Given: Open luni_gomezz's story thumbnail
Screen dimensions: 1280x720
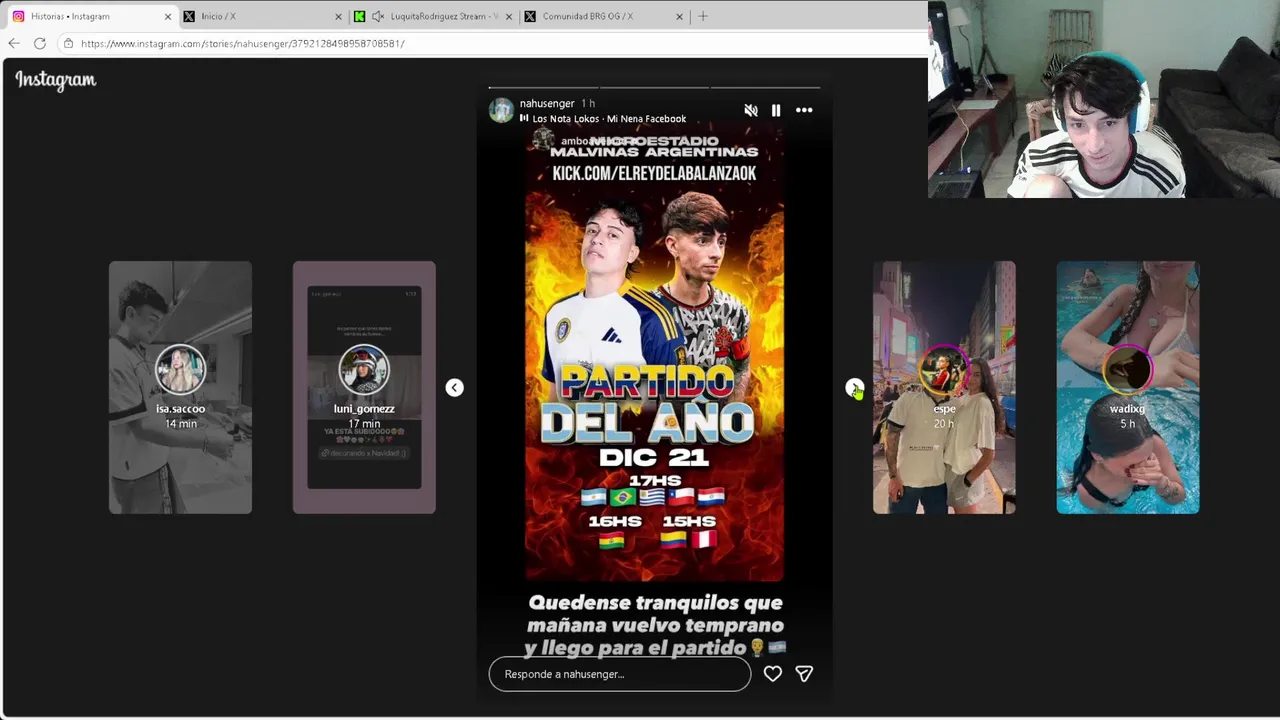Looking at the screenshot, I should (x=364, y=388).
